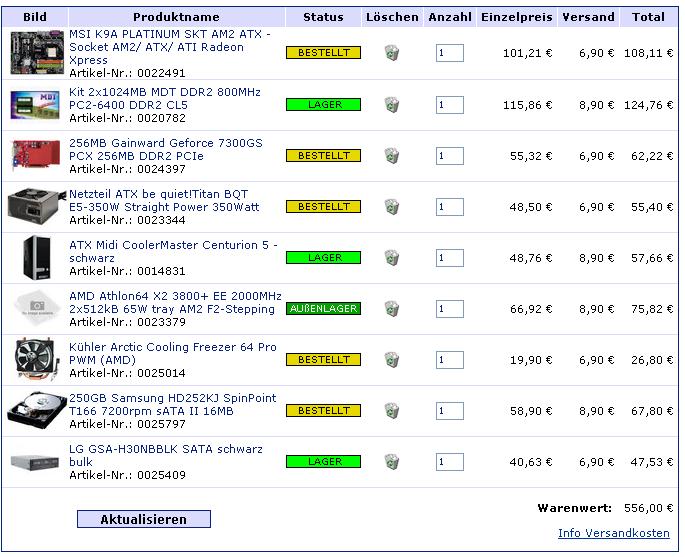The image size is (685, 557).
Task: Click quantity field for LG GSA-H30NBBLK
Action: 450,462
